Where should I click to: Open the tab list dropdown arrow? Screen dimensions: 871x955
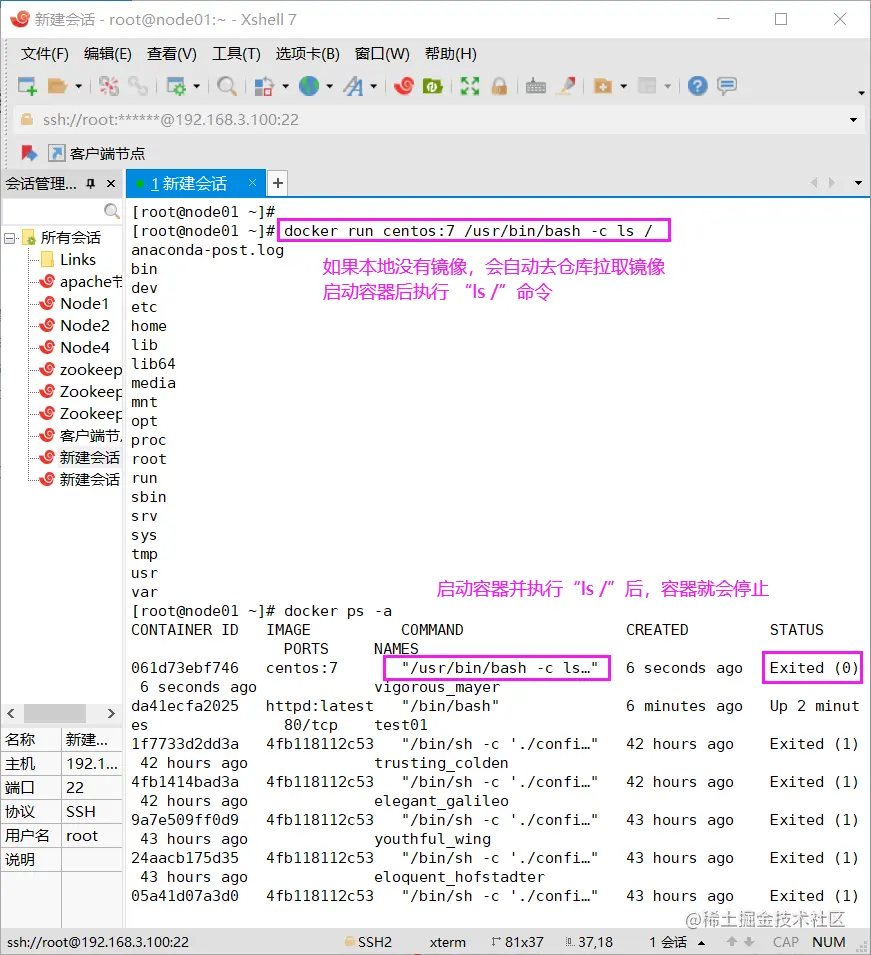858,183
